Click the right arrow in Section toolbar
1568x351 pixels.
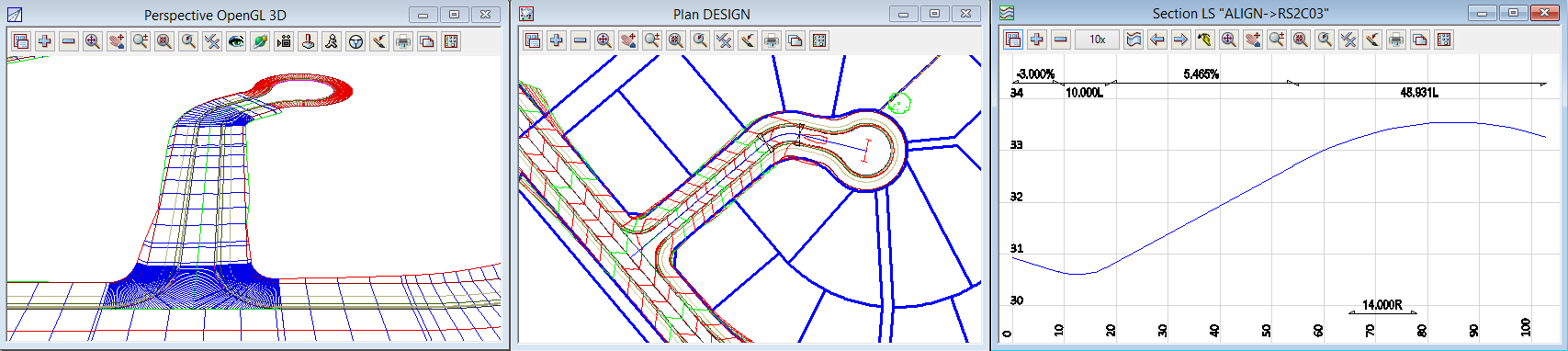click(x=1181, y=40)
